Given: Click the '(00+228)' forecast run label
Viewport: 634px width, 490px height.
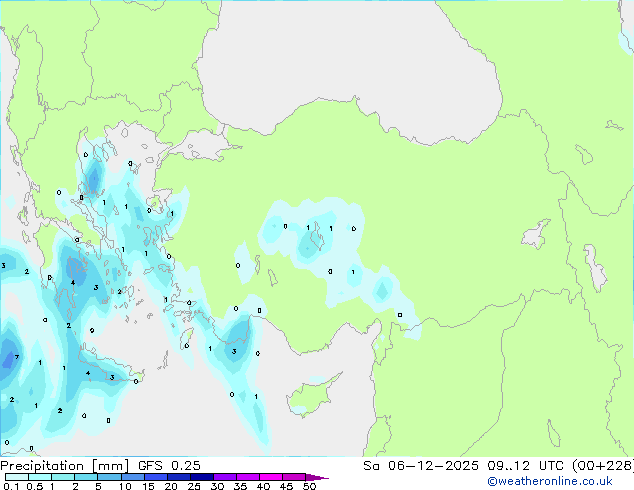Looking at the screenshot, I should coord(603,466).
